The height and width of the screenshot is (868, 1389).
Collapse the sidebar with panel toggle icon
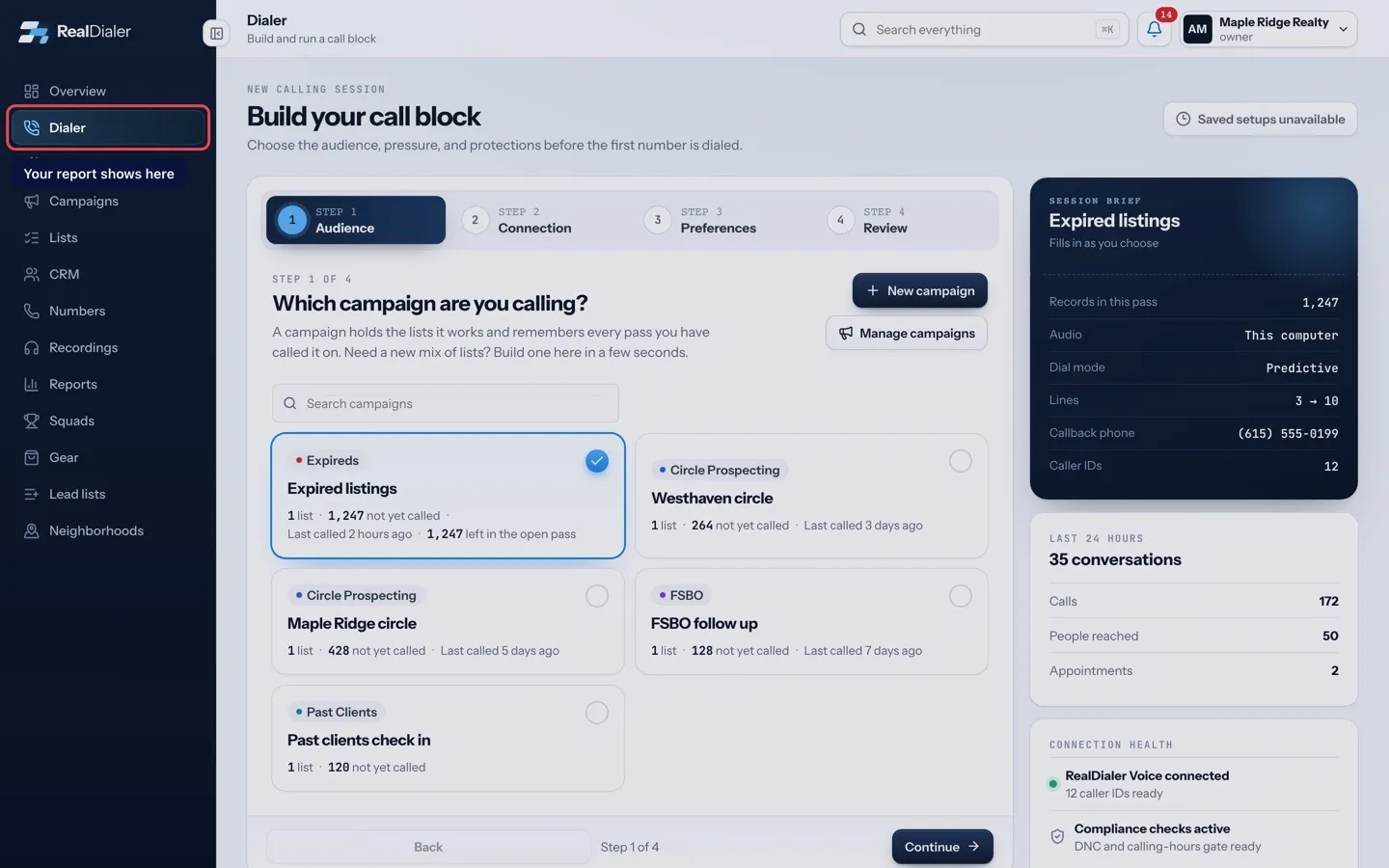[x=216, y=33]
